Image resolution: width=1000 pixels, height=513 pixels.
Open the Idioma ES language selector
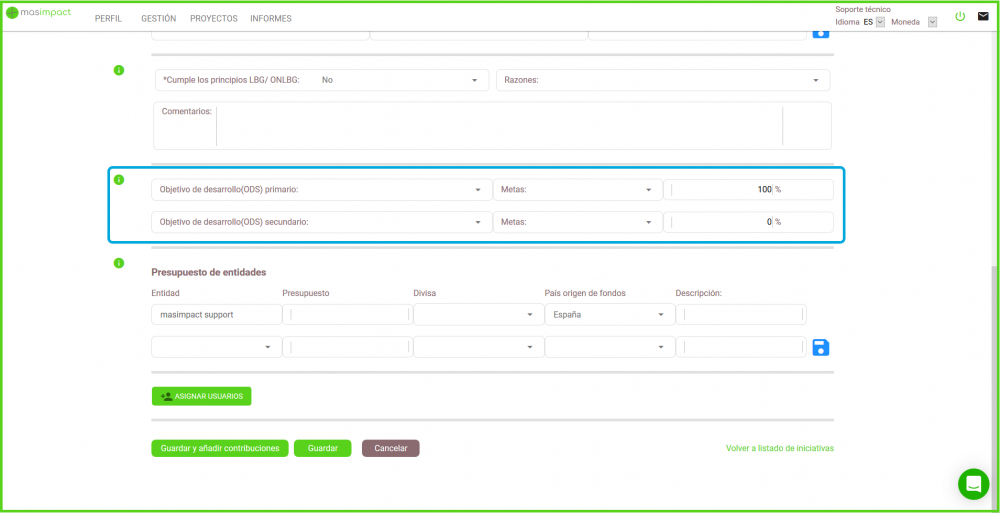880,22
